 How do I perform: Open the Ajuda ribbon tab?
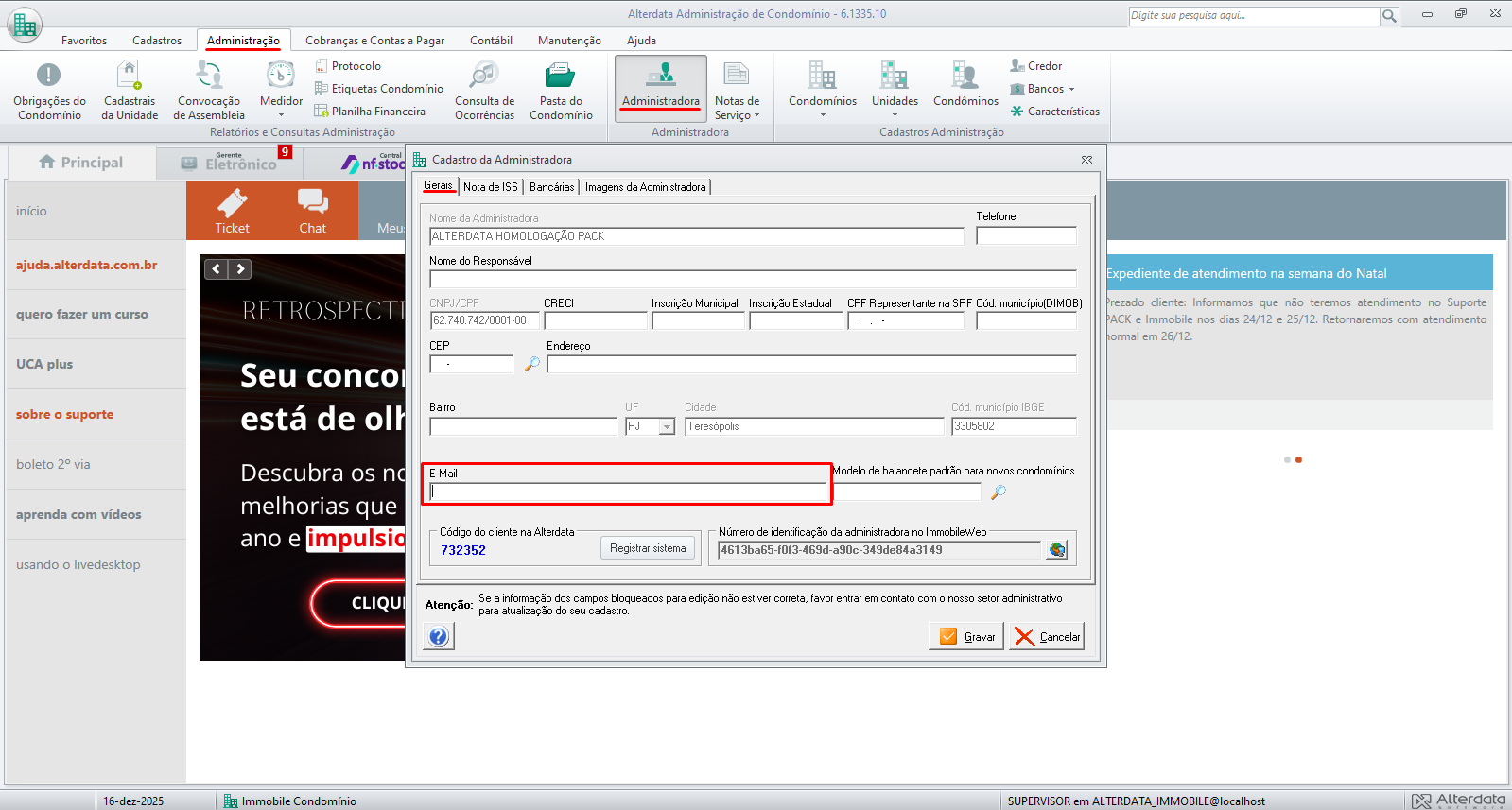click(x=641, y=41)
